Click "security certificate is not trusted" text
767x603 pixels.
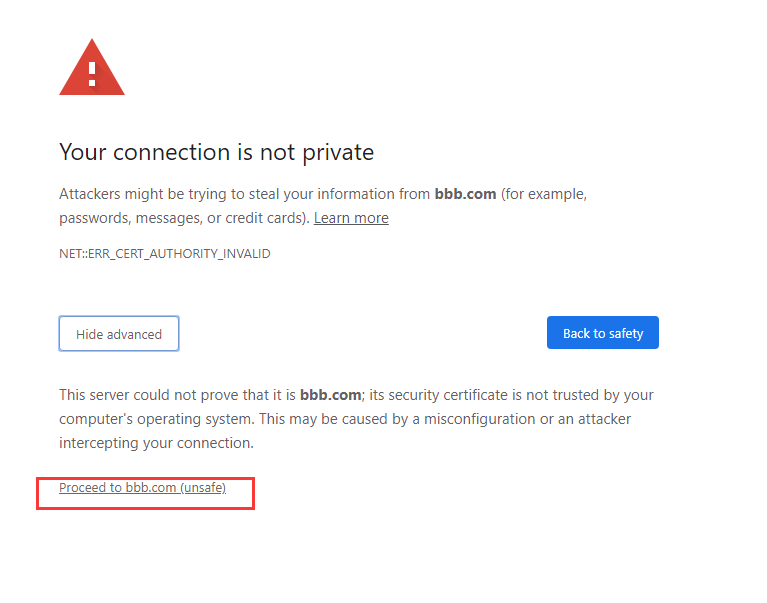(478, 395)
